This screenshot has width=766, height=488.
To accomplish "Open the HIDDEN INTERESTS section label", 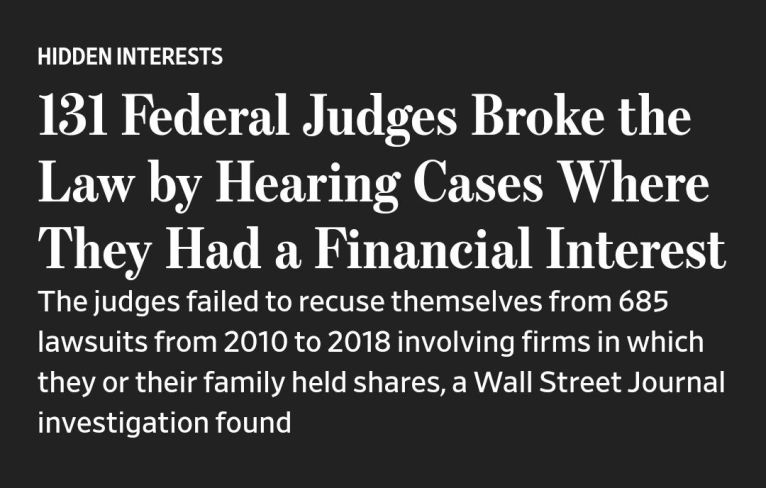I will (x=130, y=56).
